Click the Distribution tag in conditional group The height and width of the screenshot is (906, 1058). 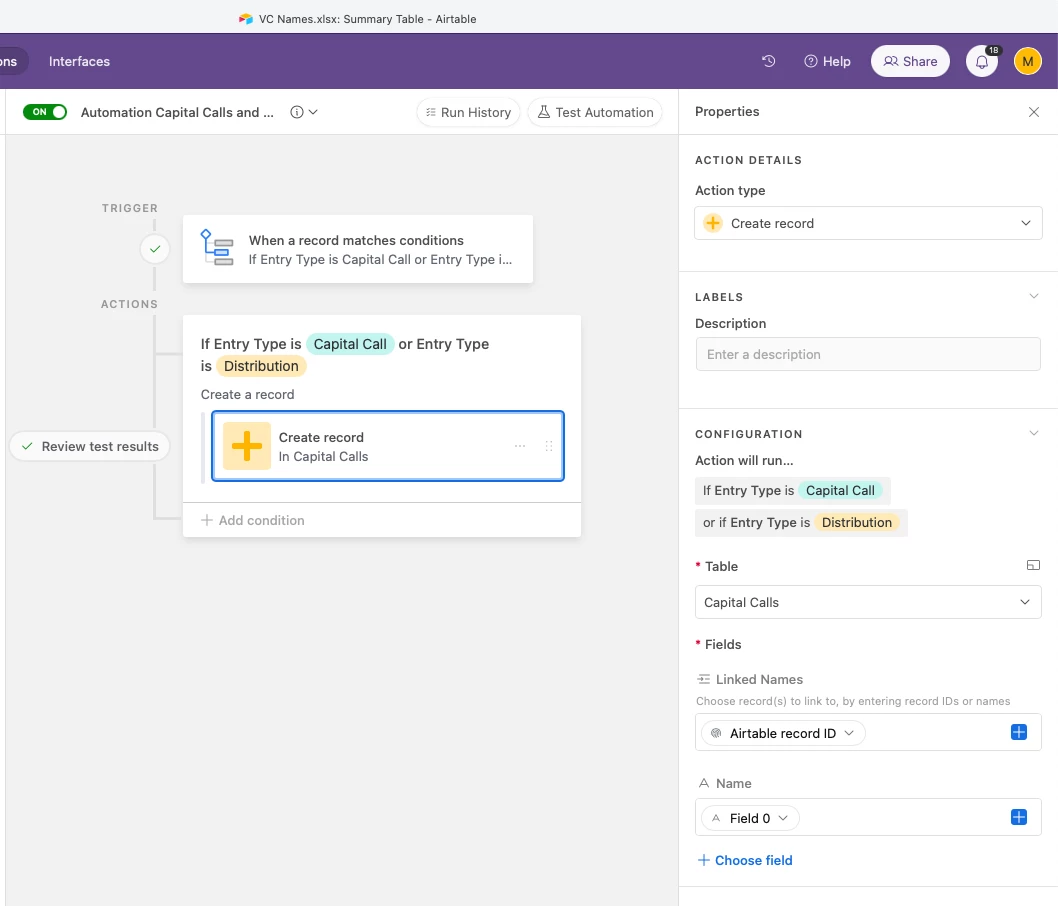coord(261,366)
